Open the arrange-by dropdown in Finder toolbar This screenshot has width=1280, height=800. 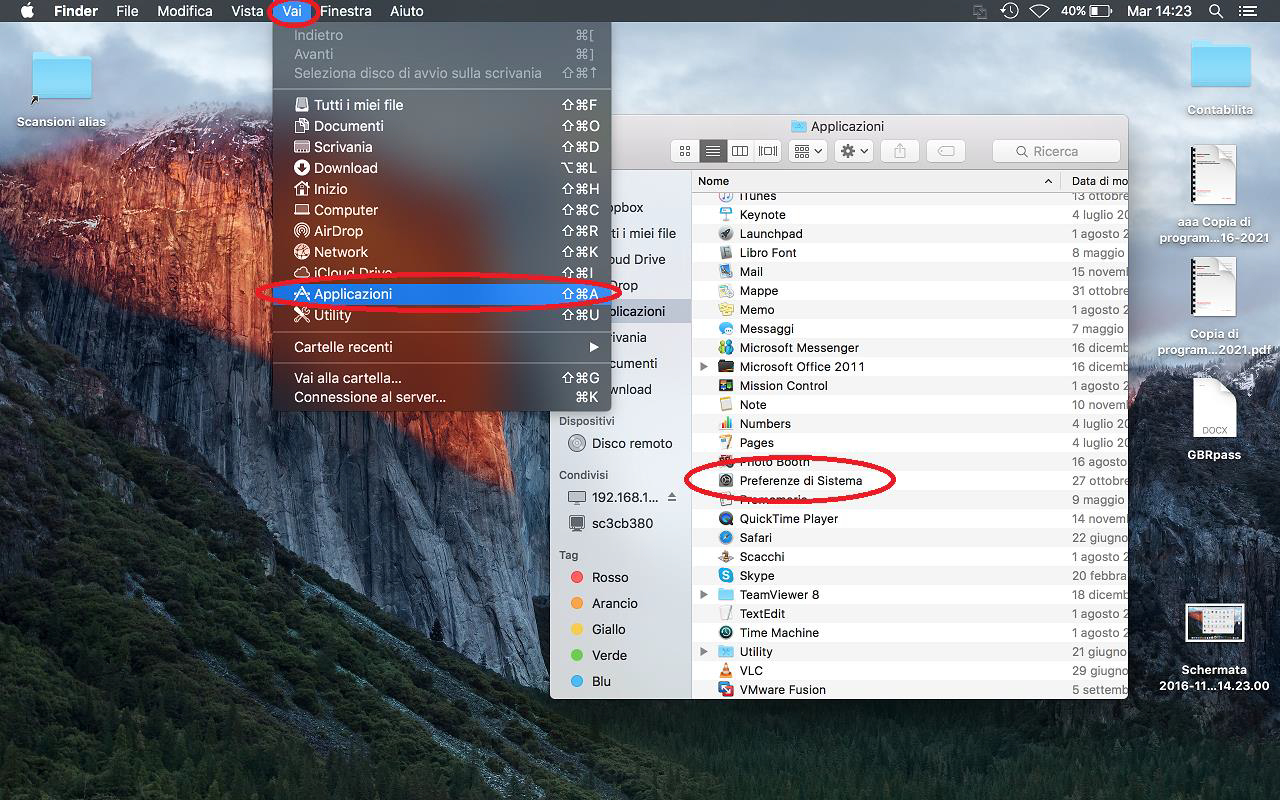(x=807, y=151)
